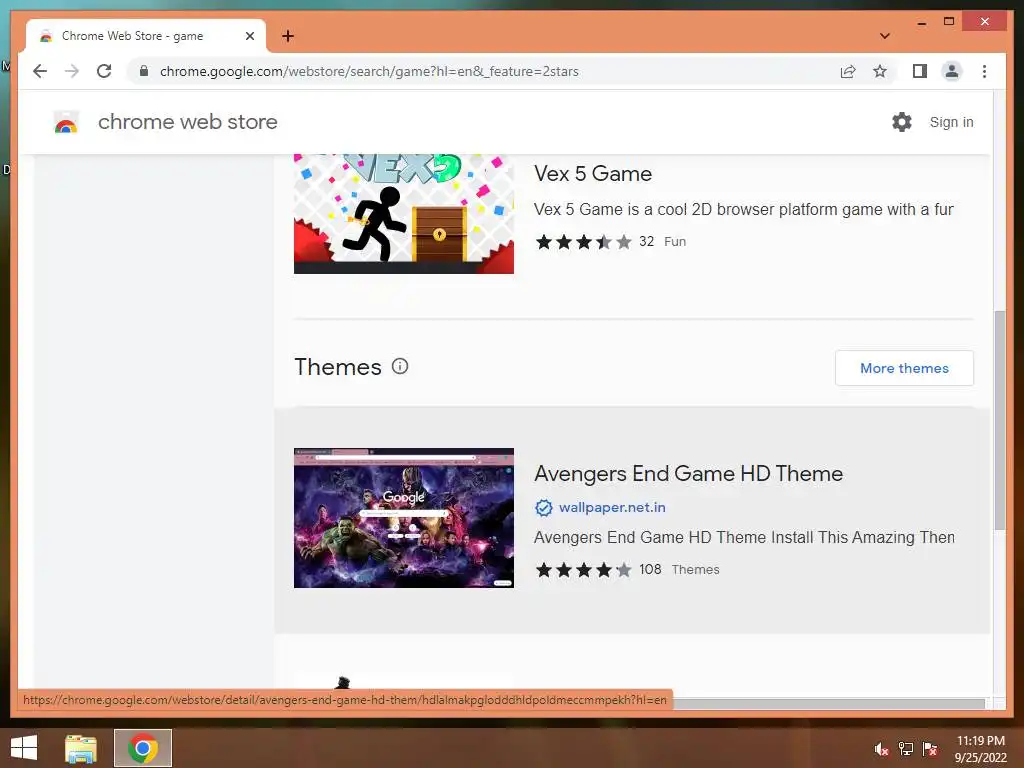Viewport: 1024px width, 768px height.
Task: Select the Chrome Web Store - game tab
Action: (146, 36)
